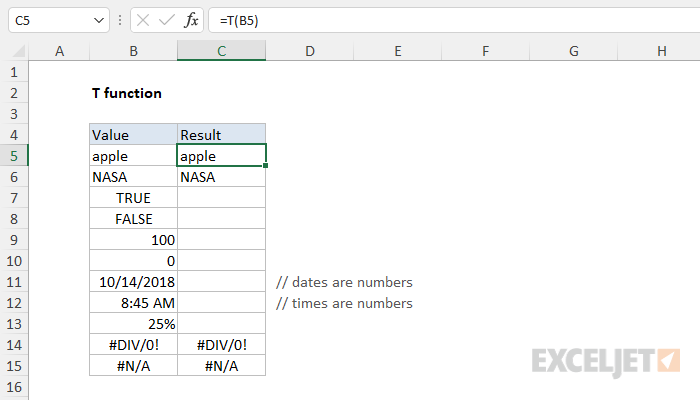Select row 10 header
The height and width of the screenshot is (400, 700).
point(14,261)
